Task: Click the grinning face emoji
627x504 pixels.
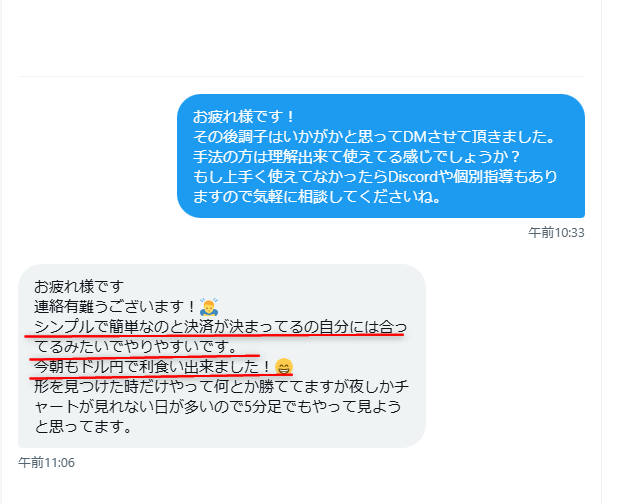Action: 284,367
